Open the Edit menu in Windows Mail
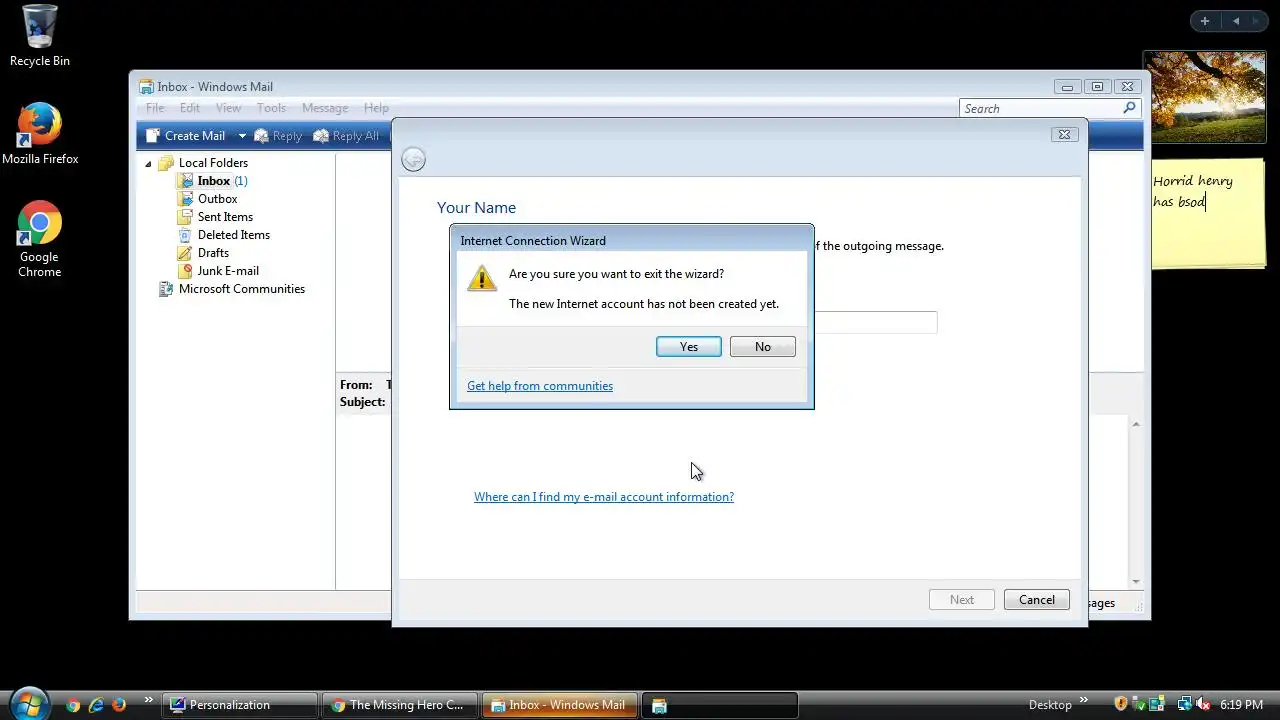The height and width of the screenshot is (720, 1280). click(x=190, y=108)
